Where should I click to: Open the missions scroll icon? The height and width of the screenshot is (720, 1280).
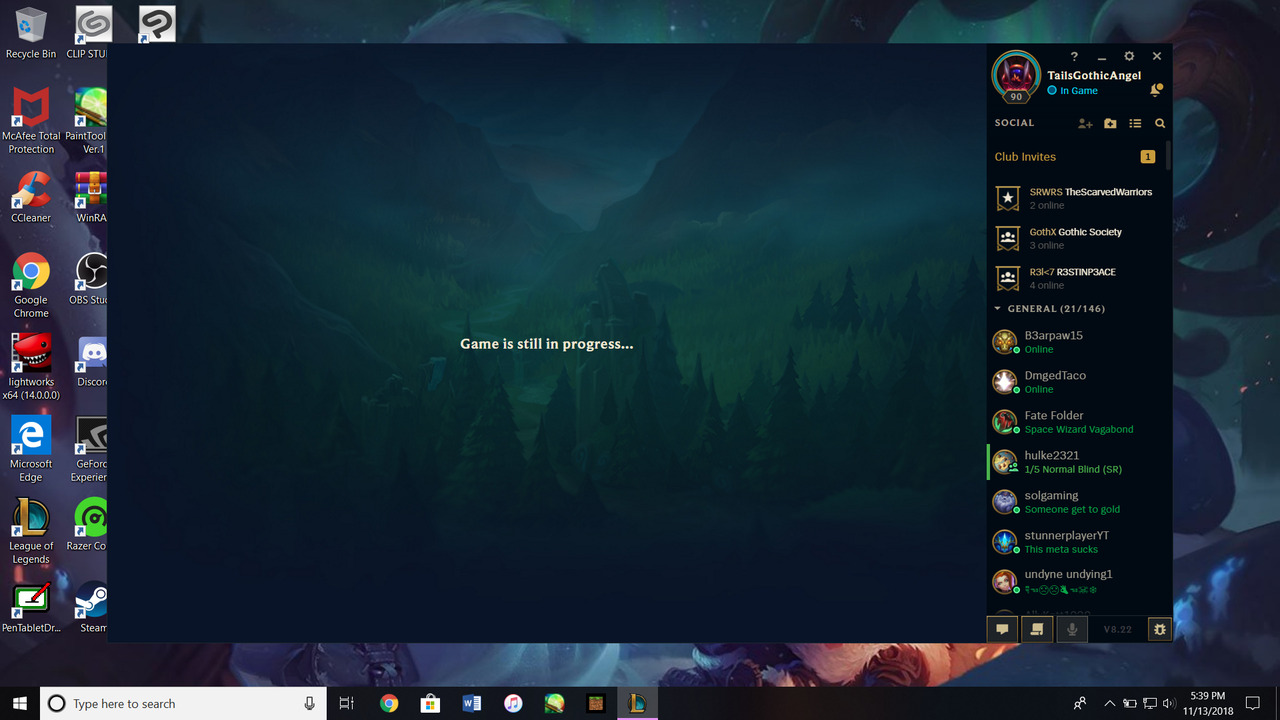1037,629
